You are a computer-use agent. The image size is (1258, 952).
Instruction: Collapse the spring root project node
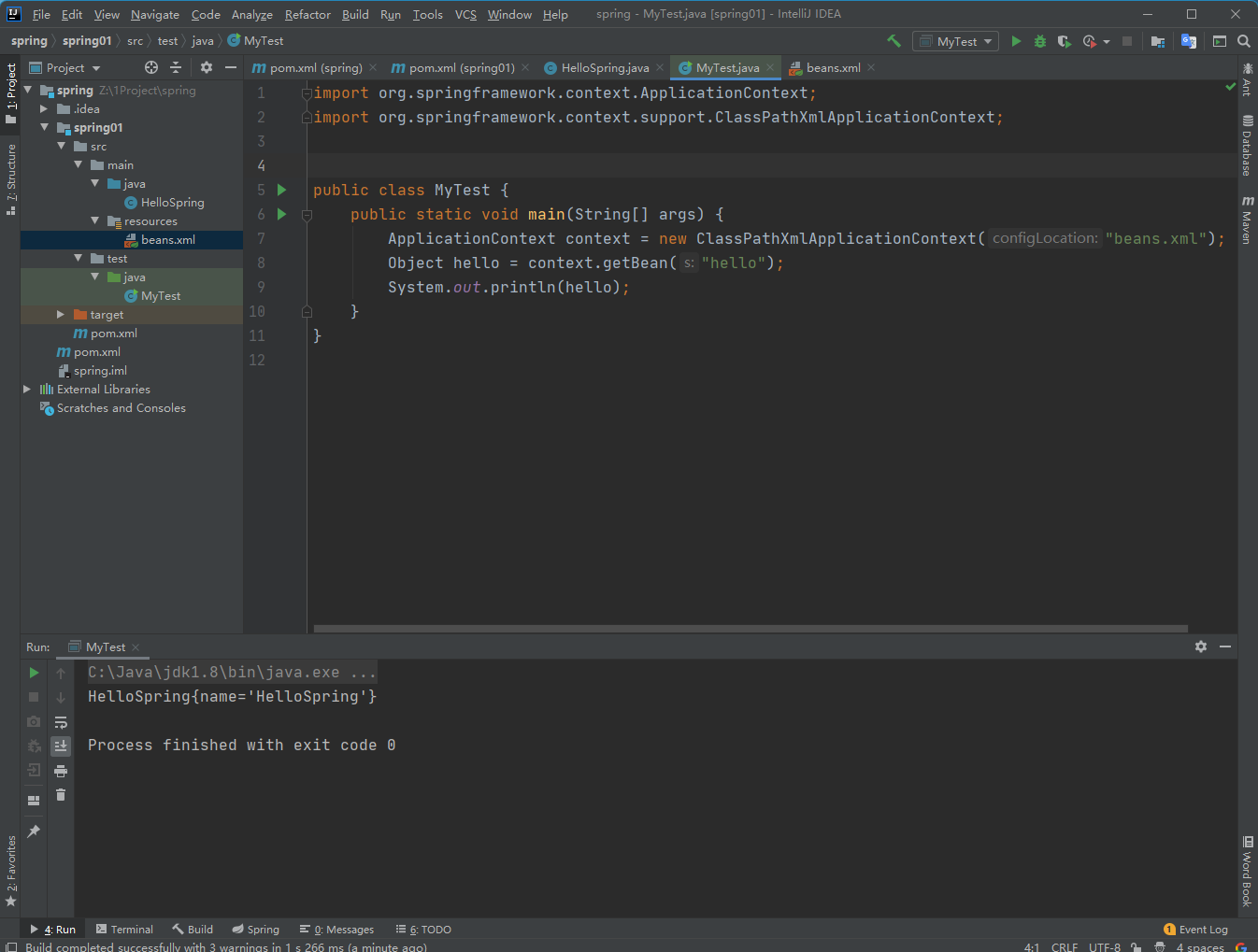pyautogui.click(x=28, y=90)
